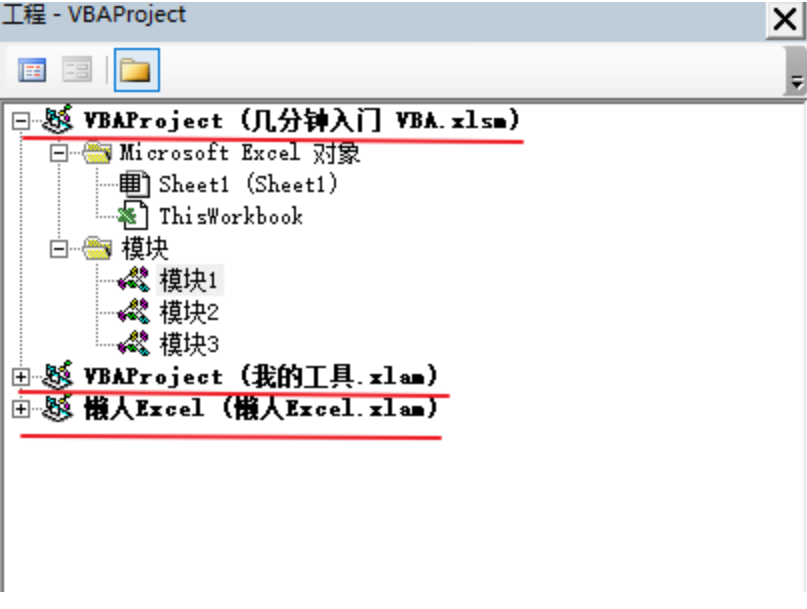807x609 pixels.
Task: Select VBAProject (几分钟入门 VBA.xlsm) label
Action: [x=302, y=120]
